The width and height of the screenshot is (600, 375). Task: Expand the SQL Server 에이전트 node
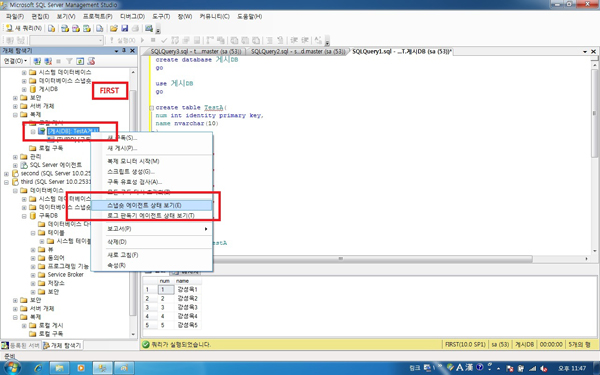15,165
